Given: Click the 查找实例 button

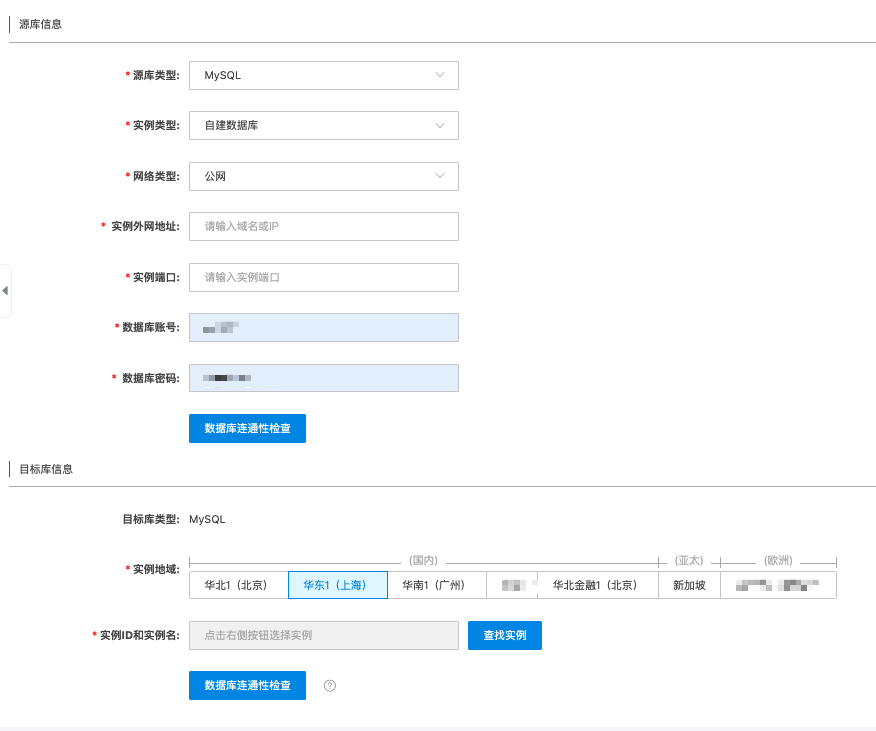Looking at the screenshot, I should point(504,635).
